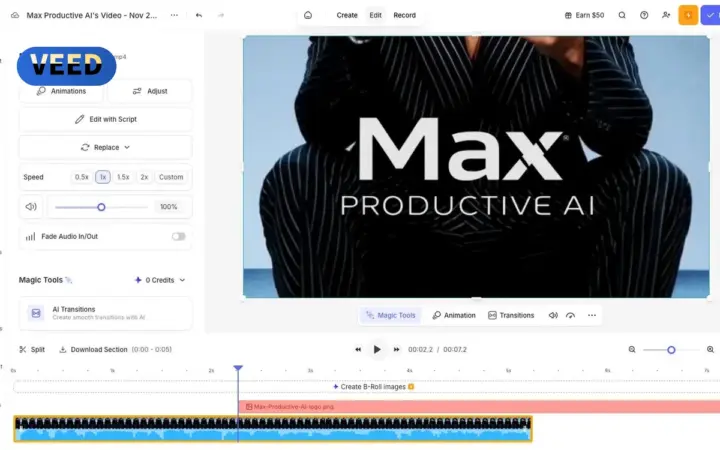Open AI Transitions magic tool
This screenshot has width=720, height=450.
point(106,313)
